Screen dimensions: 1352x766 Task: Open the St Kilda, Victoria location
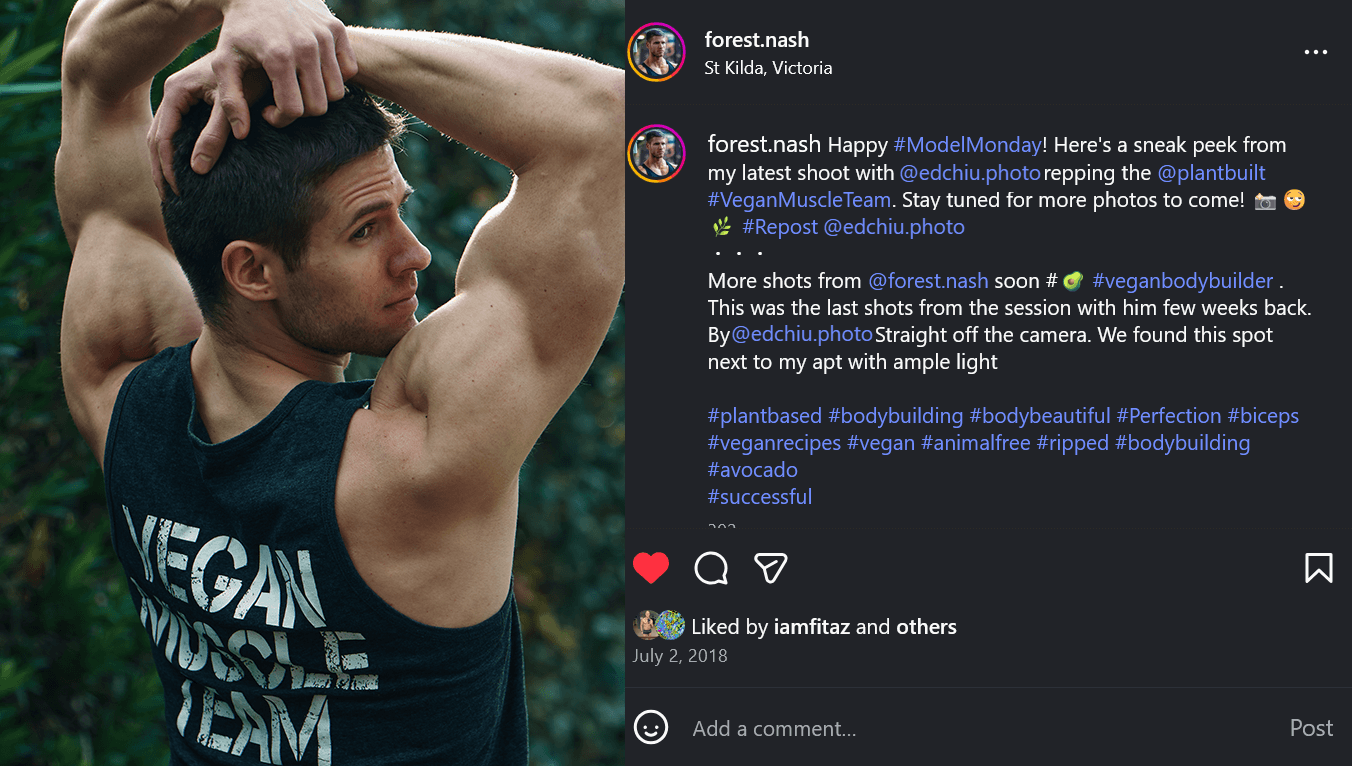pos(768,68)
